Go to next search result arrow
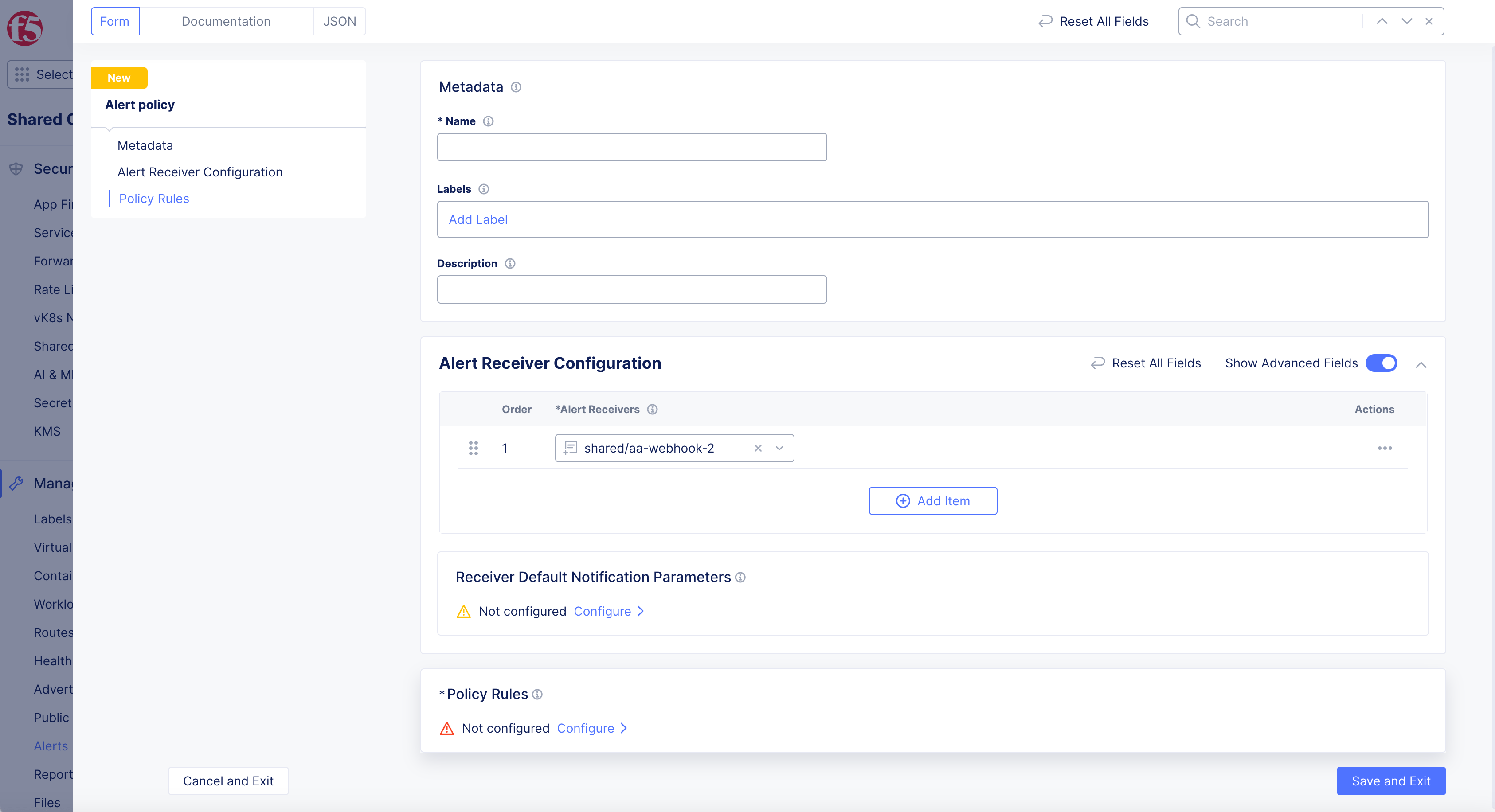Viewport: 1495px width, 812px height. click(x=1406, y=21)
